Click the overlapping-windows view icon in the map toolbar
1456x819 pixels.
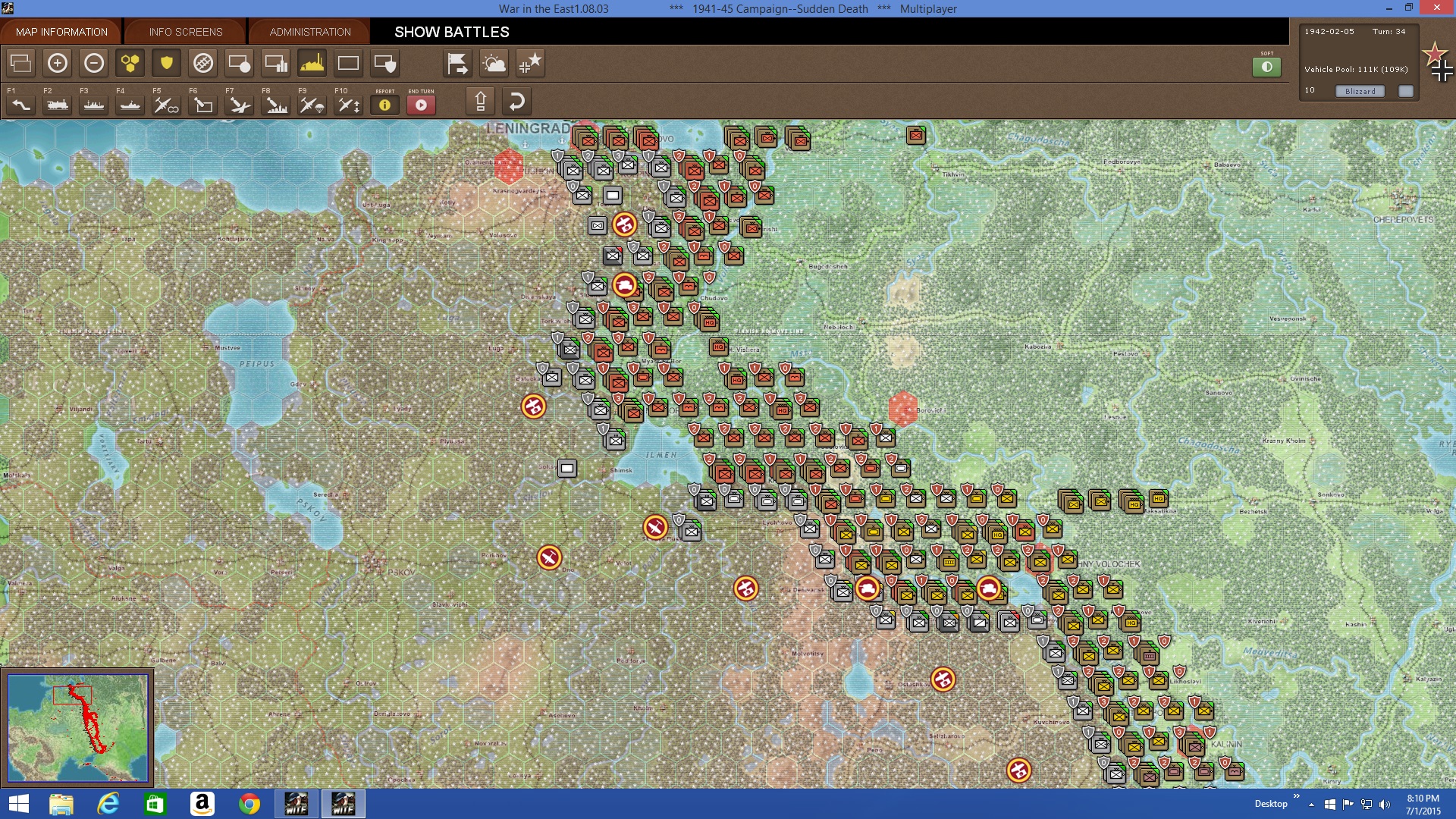(21, 63)
